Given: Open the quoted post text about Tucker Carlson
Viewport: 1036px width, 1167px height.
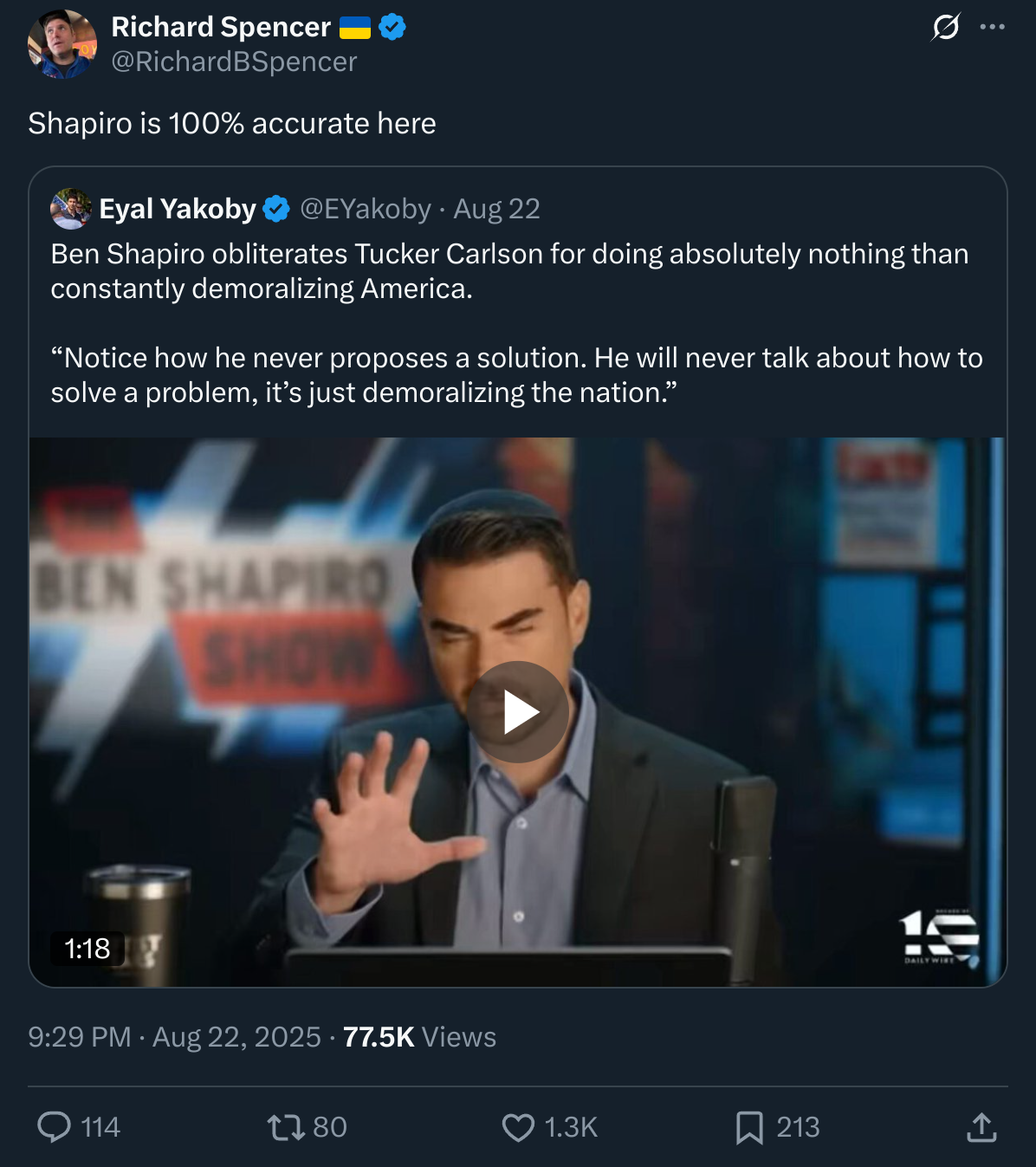Looking at the screenshot, I should (509, 271).
